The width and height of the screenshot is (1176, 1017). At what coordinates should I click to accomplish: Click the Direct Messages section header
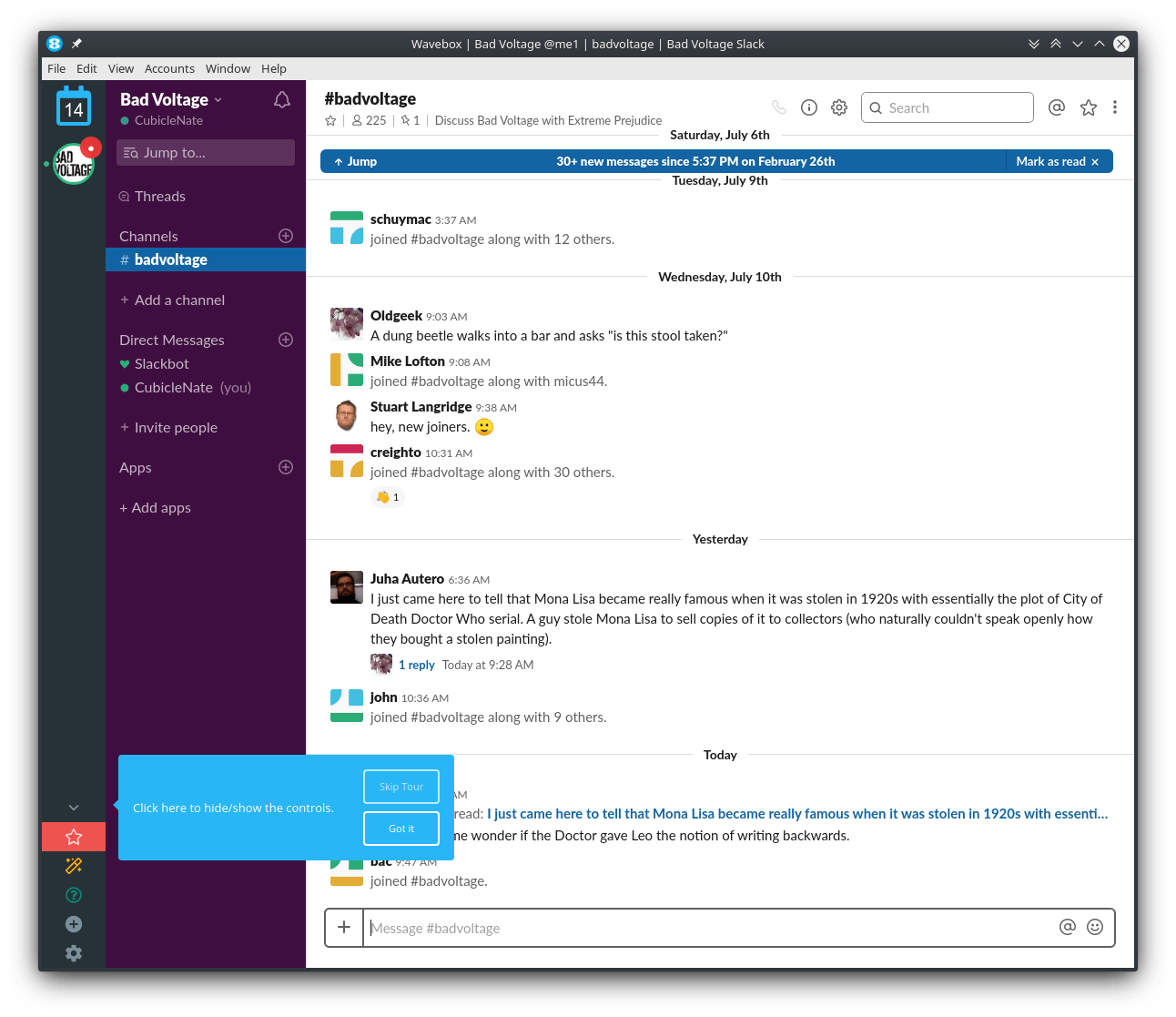(x=172, y=340)
